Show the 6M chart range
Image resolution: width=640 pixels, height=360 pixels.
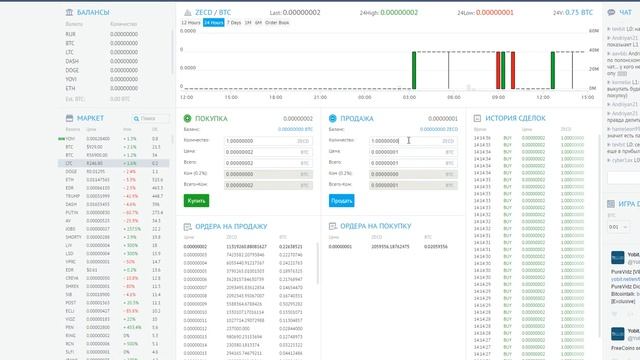pos(258,22)
